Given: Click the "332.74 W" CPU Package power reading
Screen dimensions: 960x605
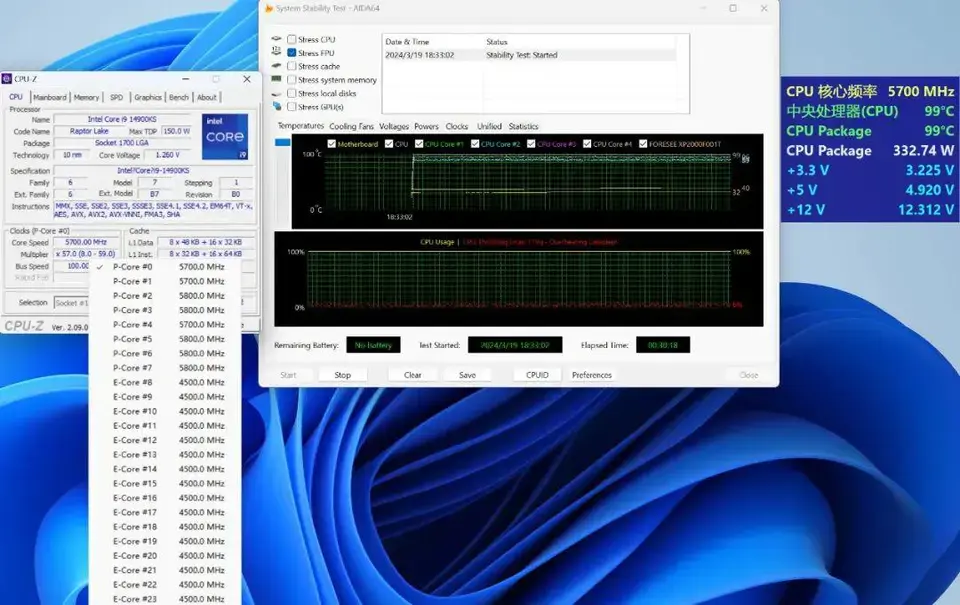Looking at the screenshot, I should 923,151.
